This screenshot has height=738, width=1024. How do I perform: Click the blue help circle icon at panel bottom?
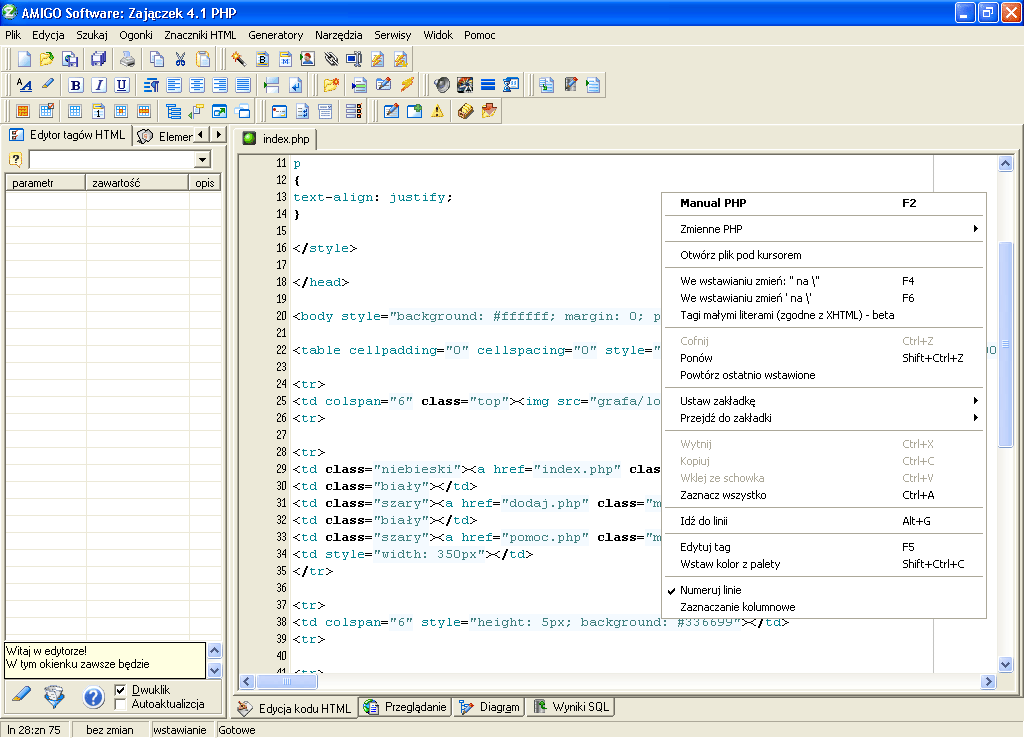click(93, 698)
